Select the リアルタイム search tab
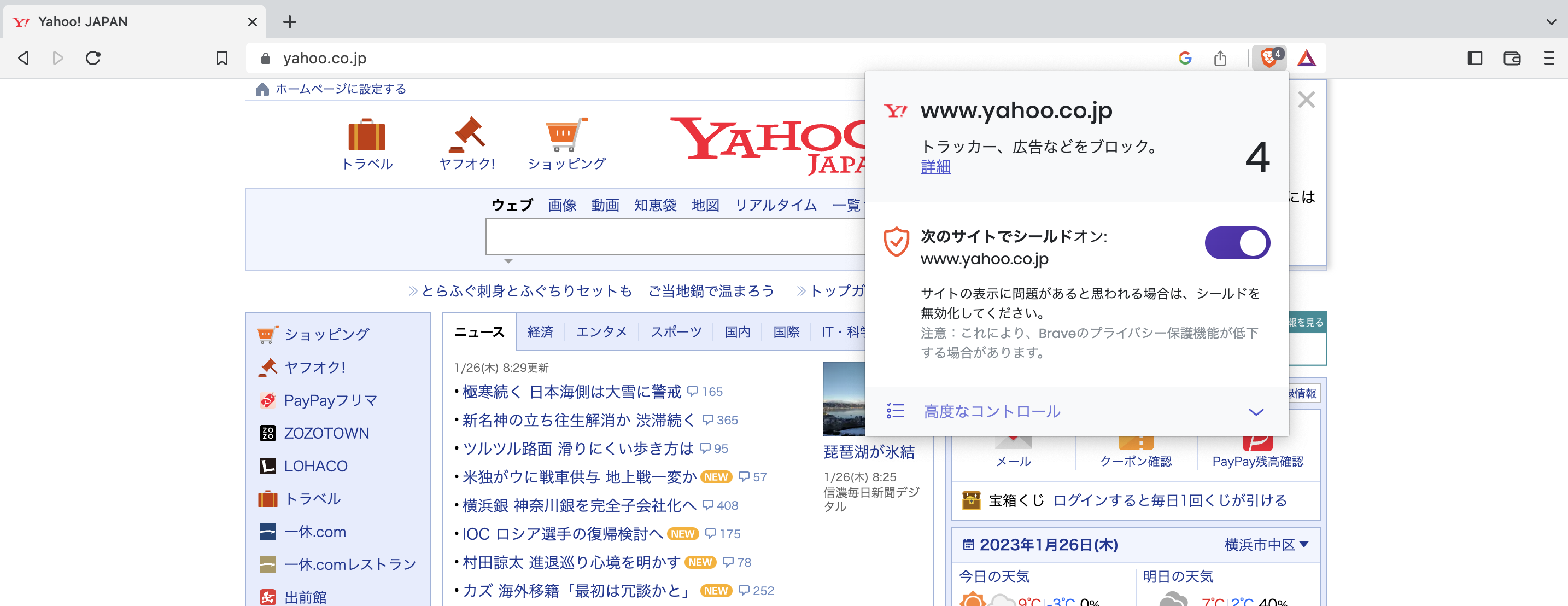 775,205
